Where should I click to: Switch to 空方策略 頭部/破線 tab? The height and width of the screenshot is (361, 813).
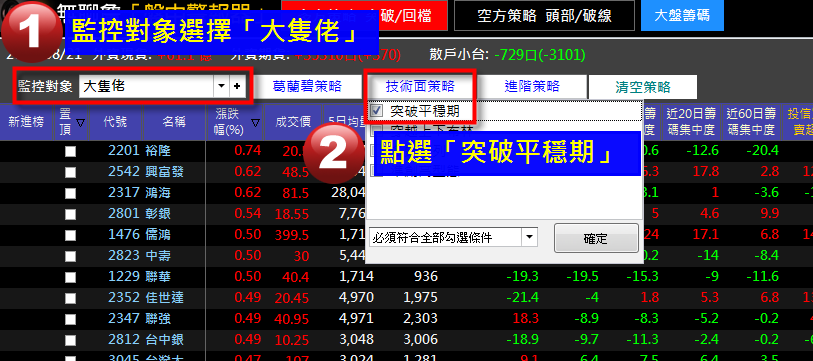point(544,16)
